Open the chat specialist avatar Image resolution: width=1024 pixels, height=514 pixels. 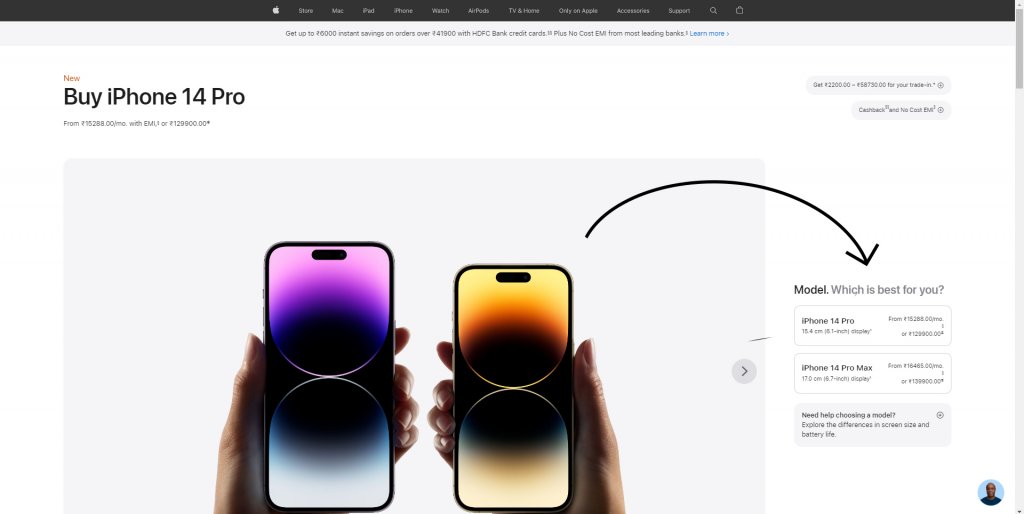[x=990, y=492]
